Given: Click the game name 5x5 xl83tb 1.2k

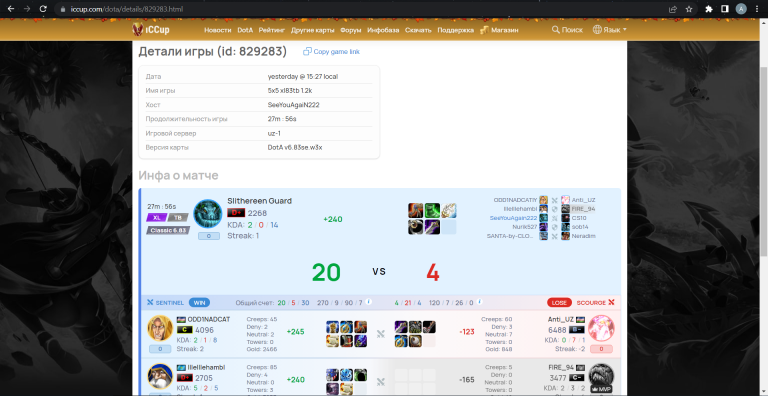Looking at the screenshot, I should [x=290, y=91].
